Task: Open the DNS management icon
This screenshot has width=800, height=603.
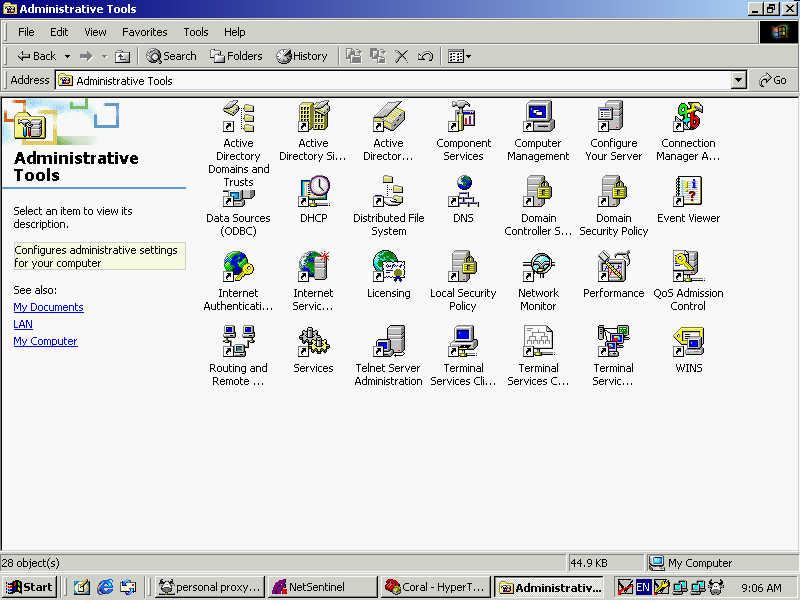Action: click(x=463, y=193)
